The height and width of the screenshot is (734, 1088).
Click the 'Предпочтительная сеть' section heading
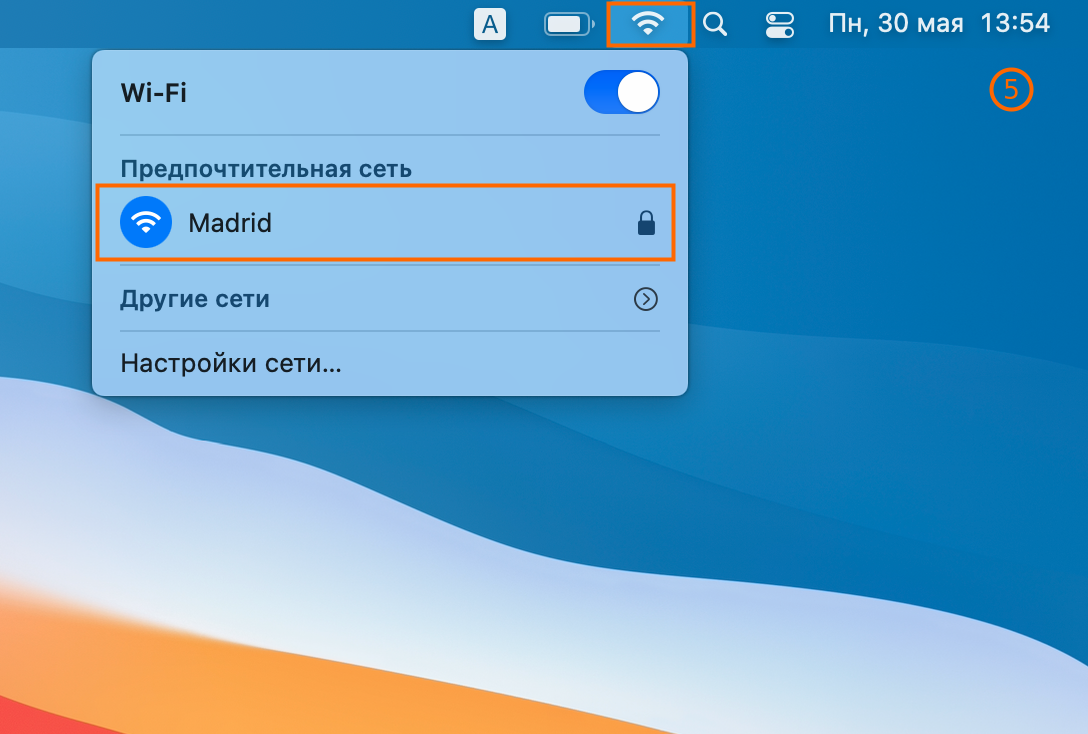[266, 168]
